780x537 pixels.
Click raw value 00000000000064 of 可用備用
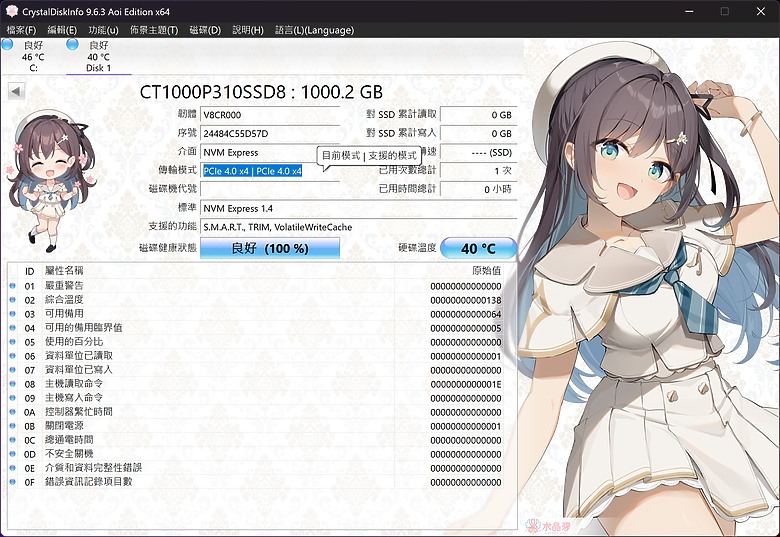(x=466, y=314)
